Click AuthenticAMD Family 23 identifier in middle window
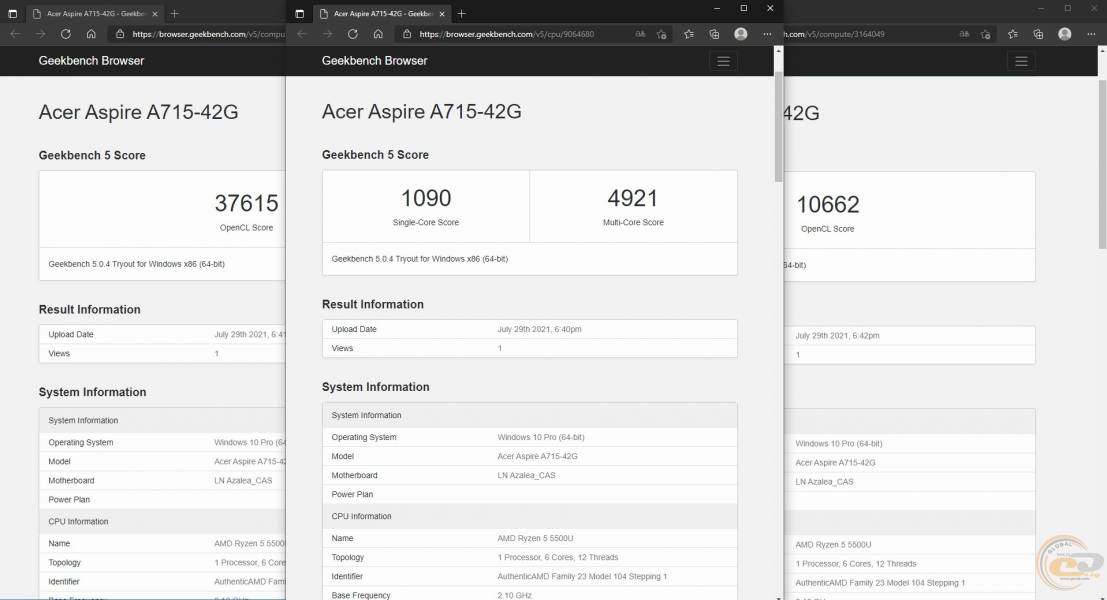Viewport: 1107px width, 600px height. pyautogui.click(x=582, y=576)
